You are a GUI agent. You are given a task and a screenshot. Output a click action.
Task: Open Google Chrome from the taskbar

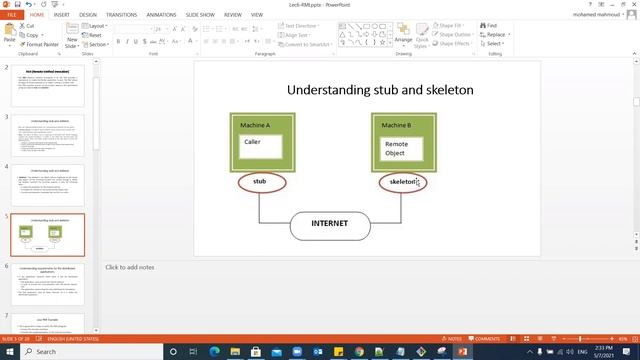pyautogui.click(x=359, y=351)
